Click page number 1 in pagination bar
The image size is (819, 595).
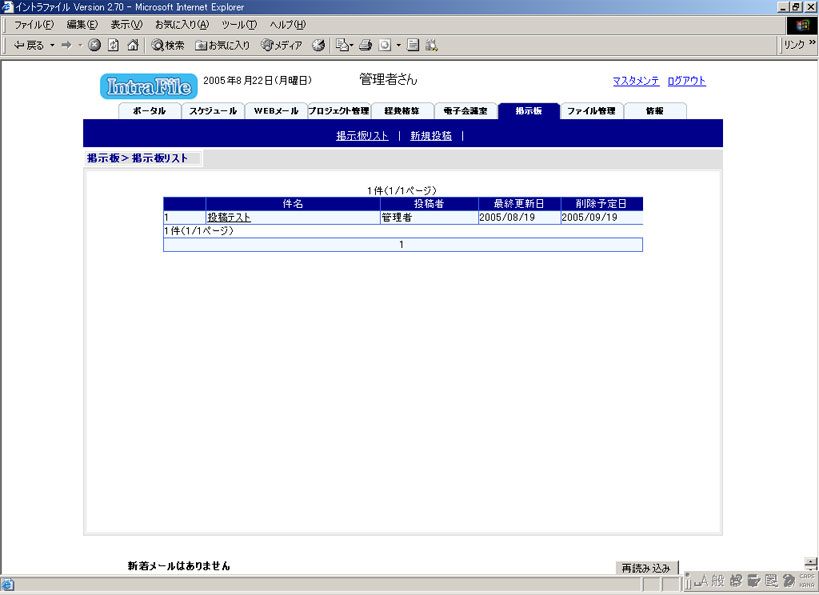tap(401, 244)
